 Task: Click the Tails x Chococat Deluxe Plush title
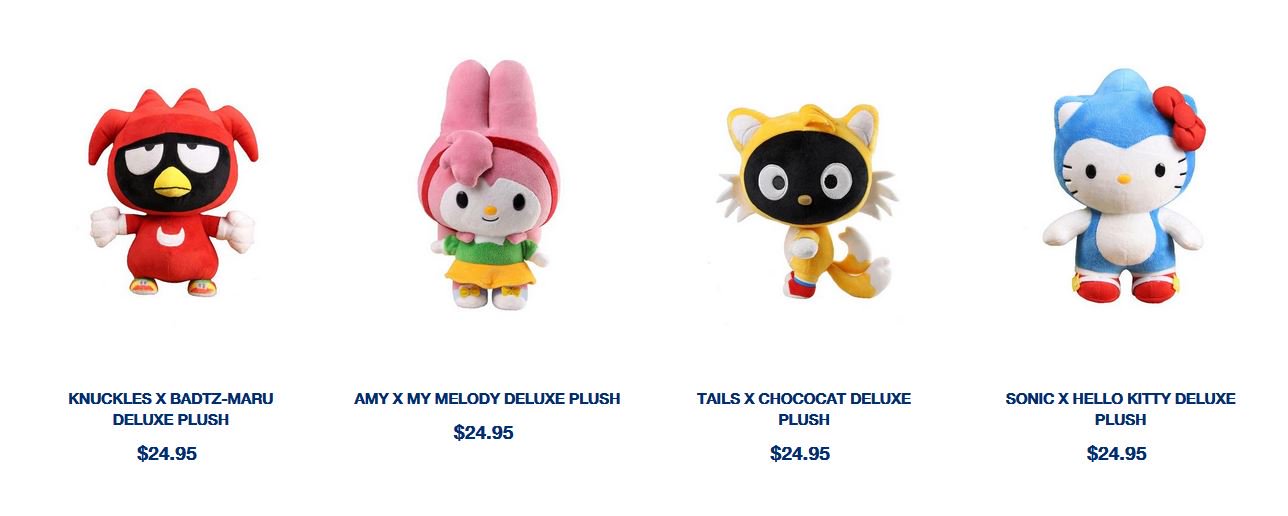pos(804,409)
